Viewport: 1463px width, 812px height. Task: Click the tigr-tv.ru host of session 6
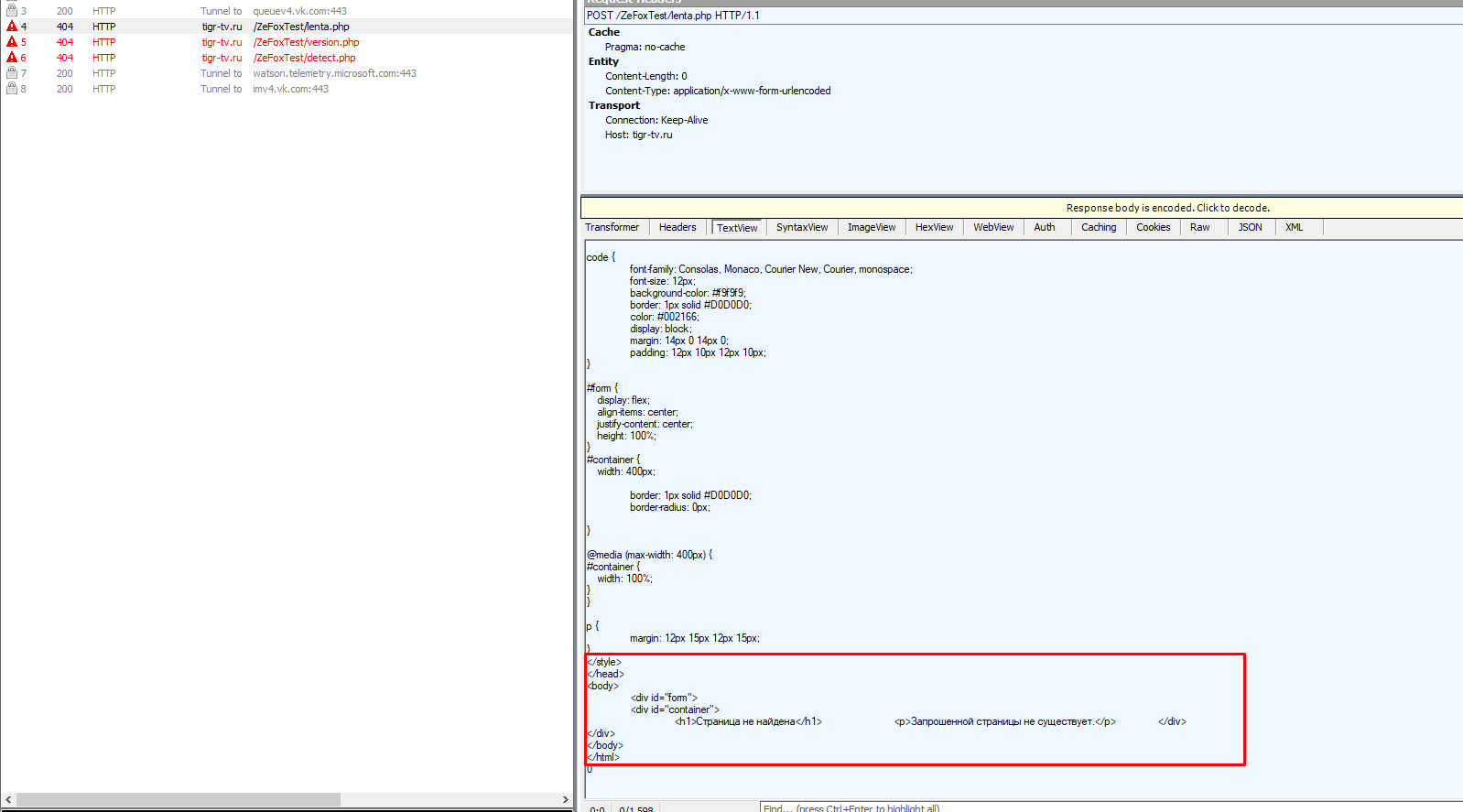click(x=222, y=58)
